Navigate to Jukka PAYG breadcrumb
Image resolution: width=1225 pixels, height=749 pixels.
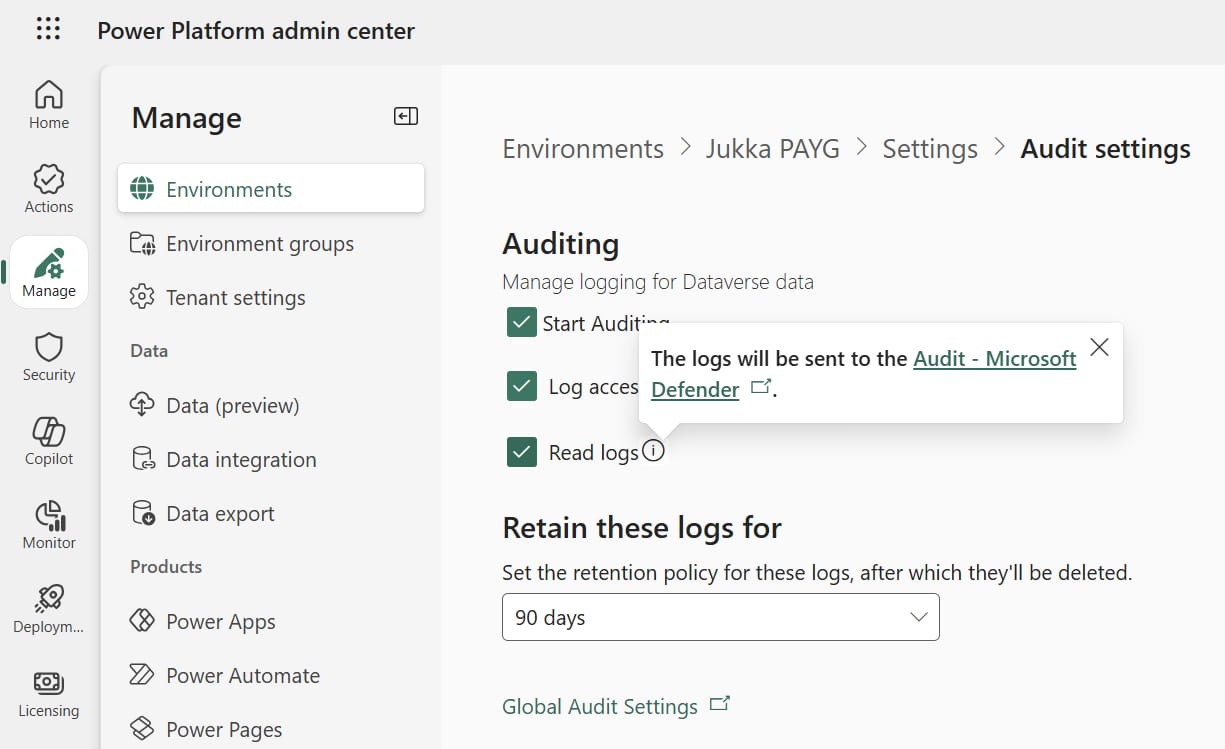(x=772, y=149)
